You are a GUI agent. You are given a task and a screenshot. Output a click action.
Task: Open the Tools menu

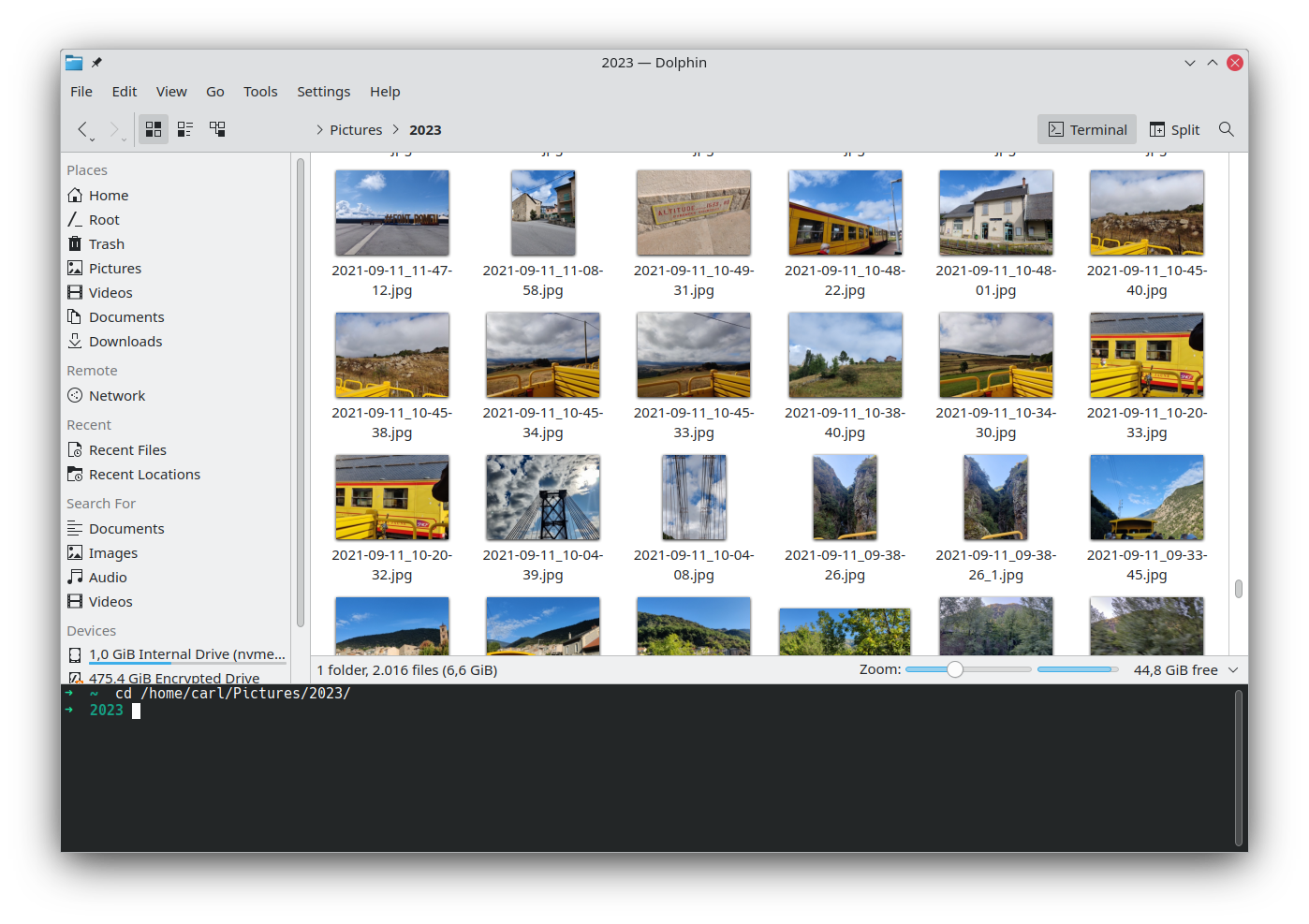click(x=259, y=92)
